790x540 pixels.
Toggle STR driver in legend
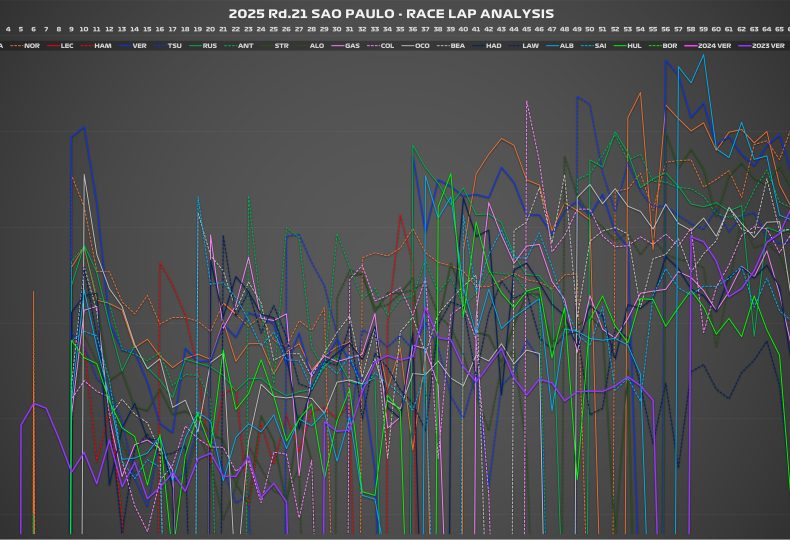pos(281,46)
